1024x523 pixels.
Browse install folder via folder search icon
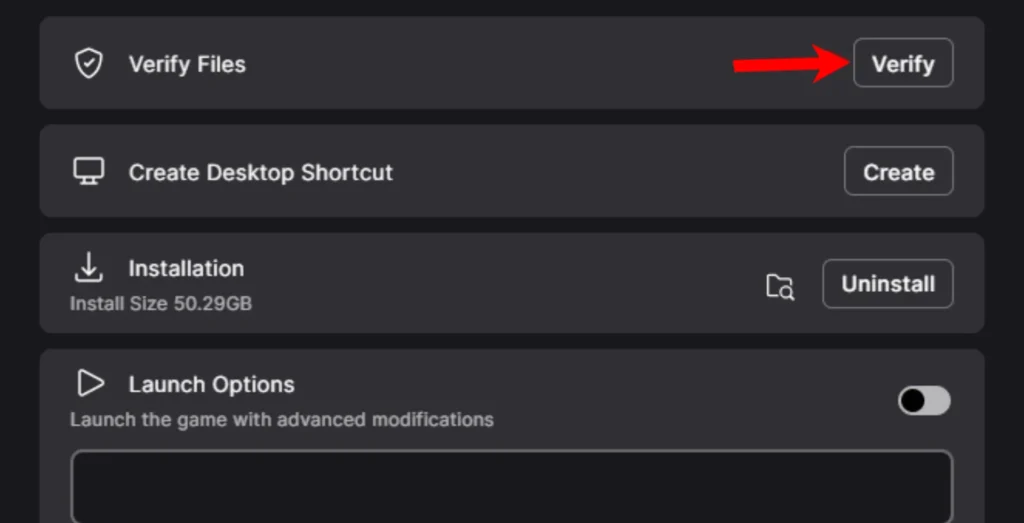click(x=780, y=287)
